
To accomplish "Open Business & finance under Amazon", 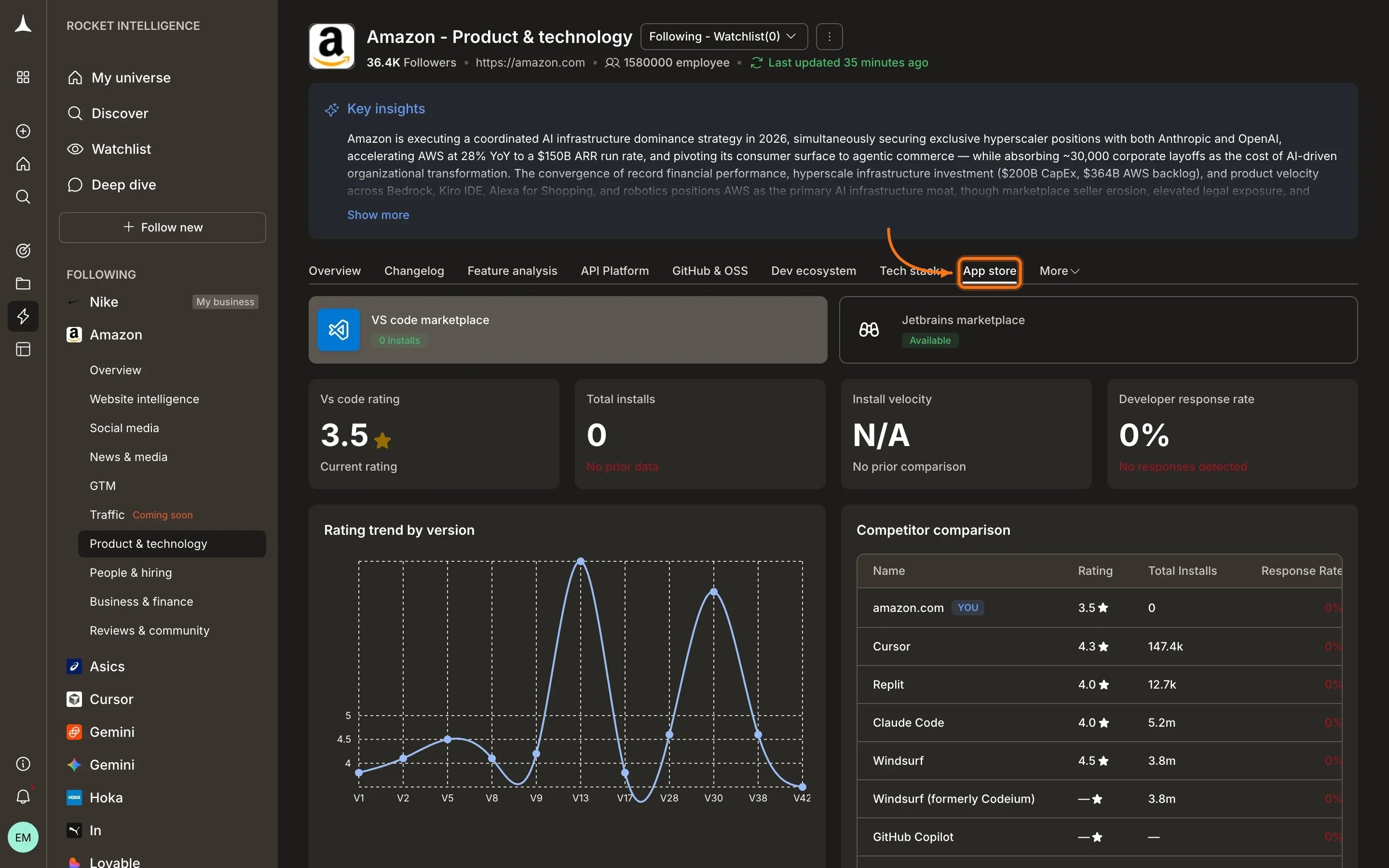I will [141, 602].
